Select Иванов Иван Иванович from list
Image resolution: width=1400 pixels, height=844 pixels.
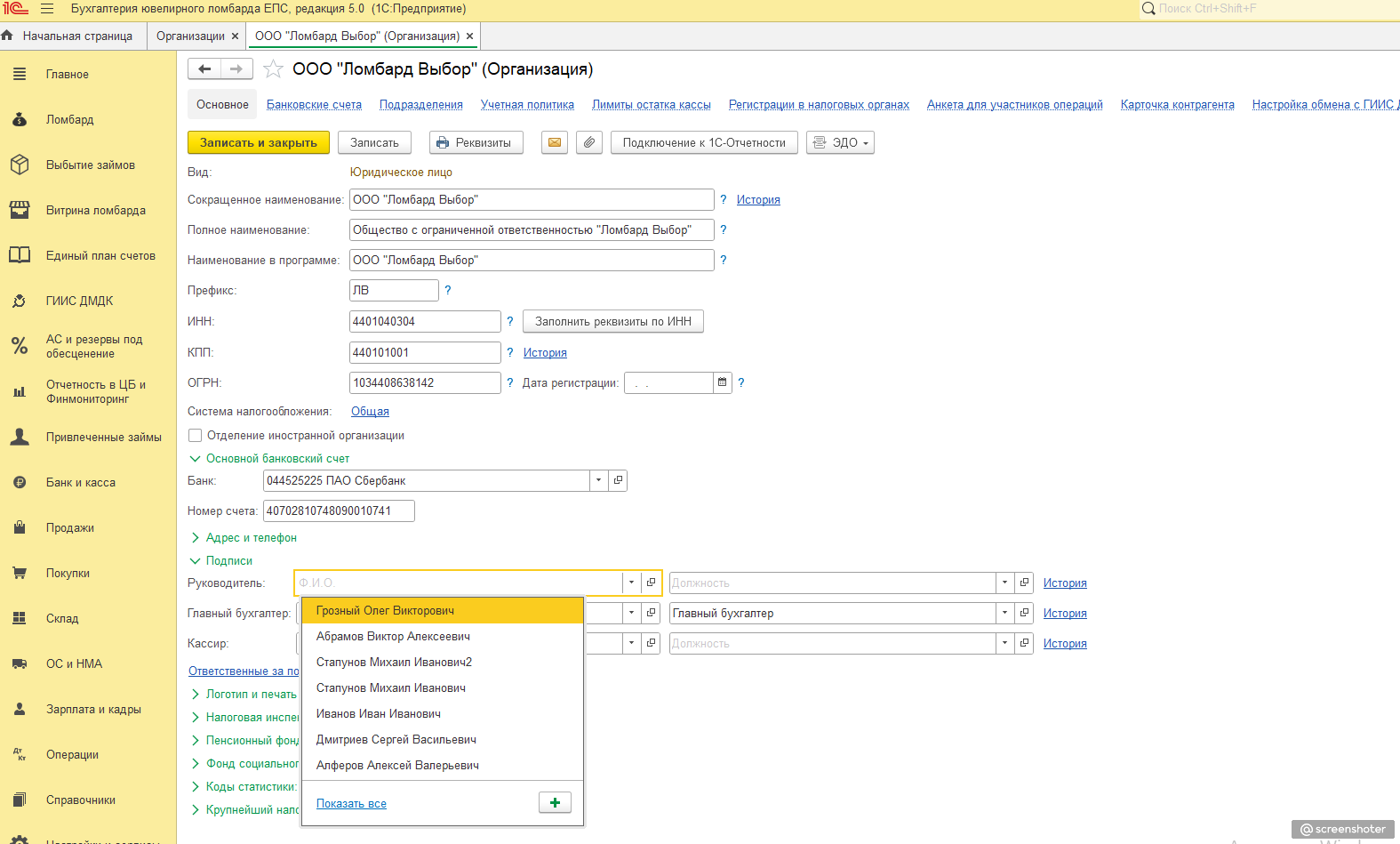443,714
